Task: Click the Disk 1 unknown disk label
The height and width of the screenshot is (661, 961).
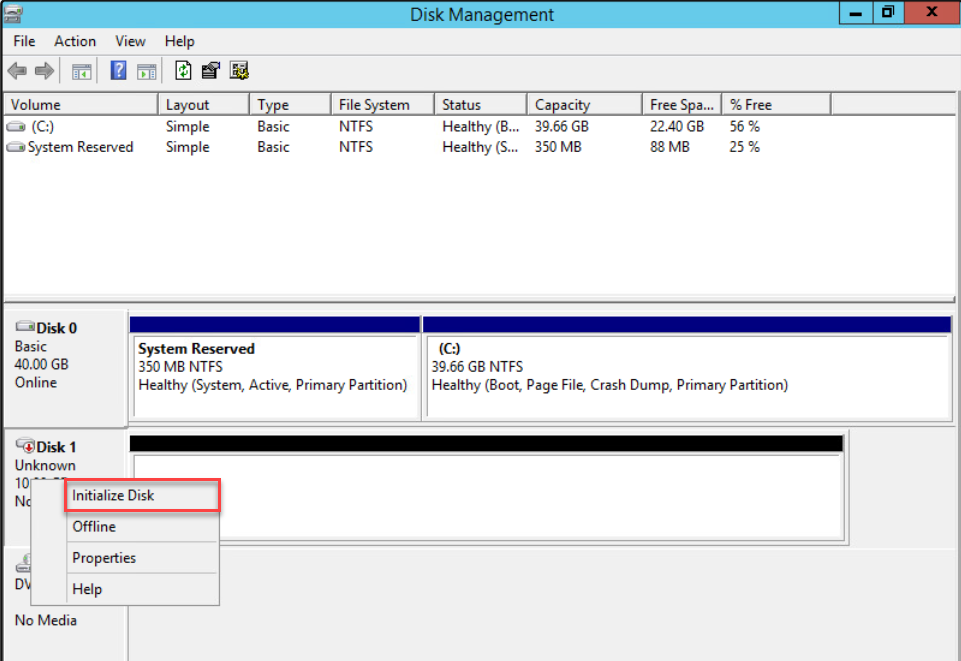Action: pyautogui.click(x=55, y=446)
